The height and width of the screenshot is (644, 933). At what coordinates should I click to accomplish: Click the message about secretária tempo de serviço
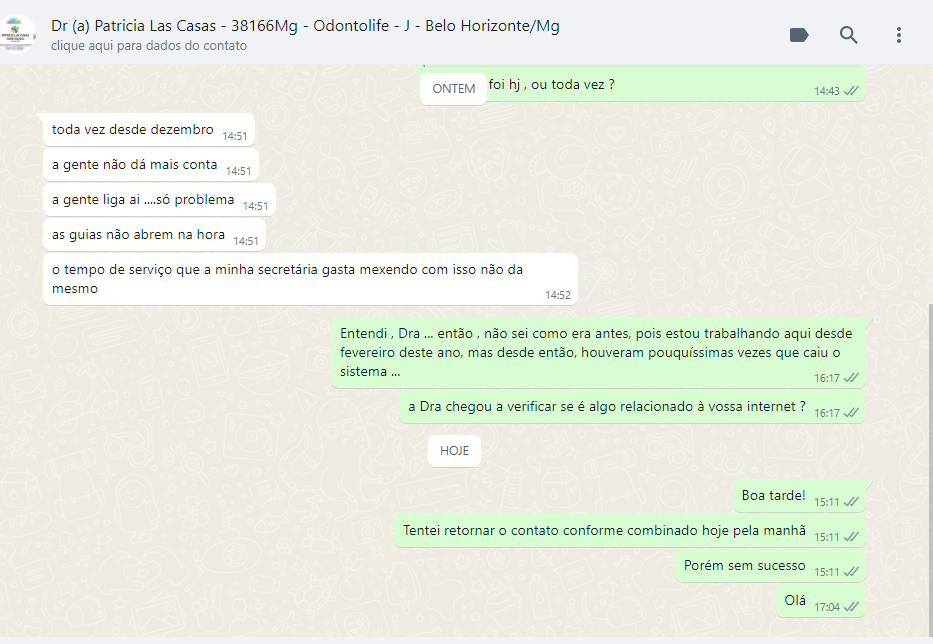coord(311,279)
